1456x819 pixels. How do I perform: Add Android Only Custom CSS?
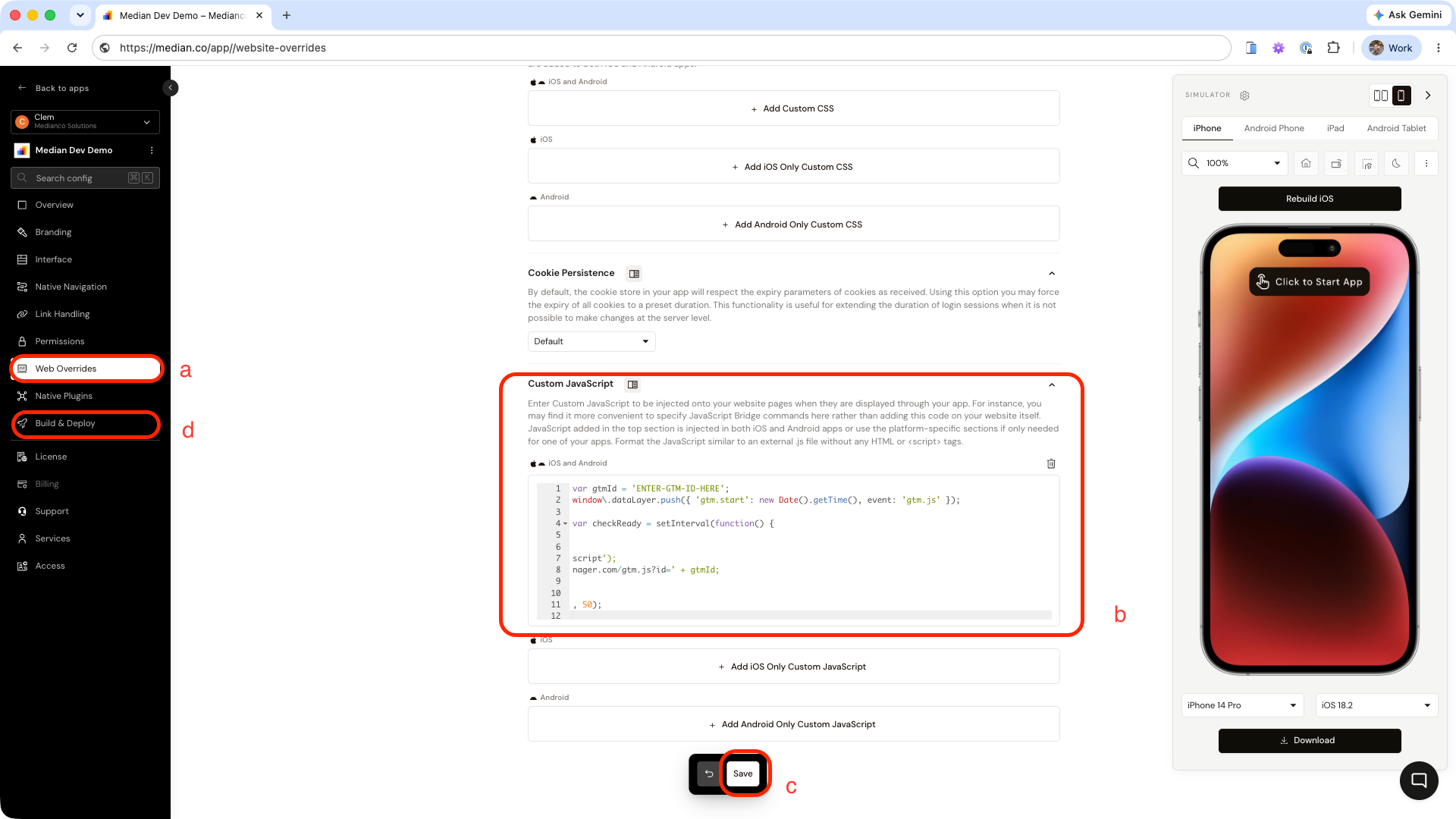coord(793,224)
